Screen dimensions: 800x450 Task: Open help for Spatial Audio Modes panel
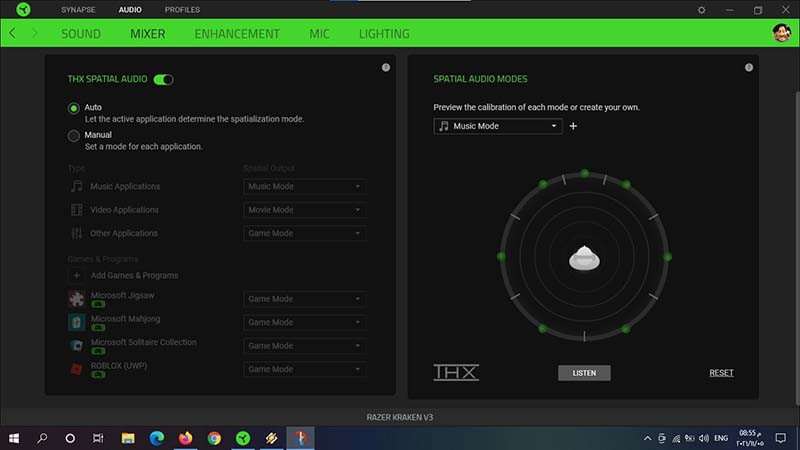[x=748, y=68]
